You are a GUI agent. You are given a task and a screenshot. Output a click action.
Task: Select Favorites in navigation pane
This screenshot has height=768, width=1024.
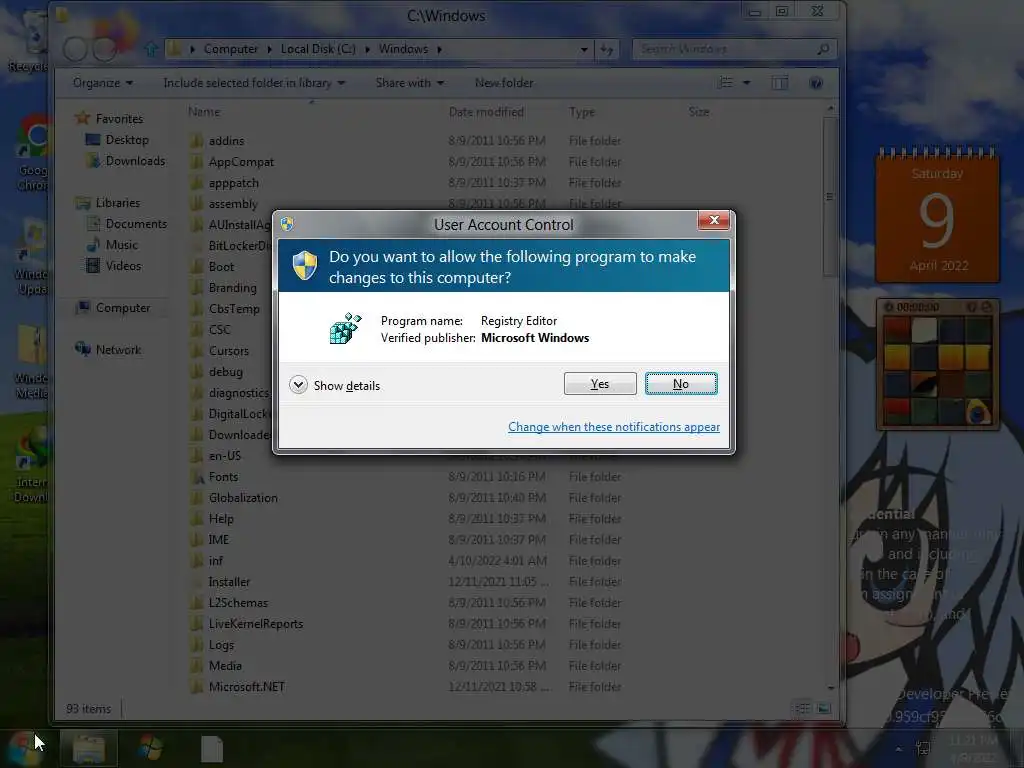pyautogui.click(x=119, y=119)
